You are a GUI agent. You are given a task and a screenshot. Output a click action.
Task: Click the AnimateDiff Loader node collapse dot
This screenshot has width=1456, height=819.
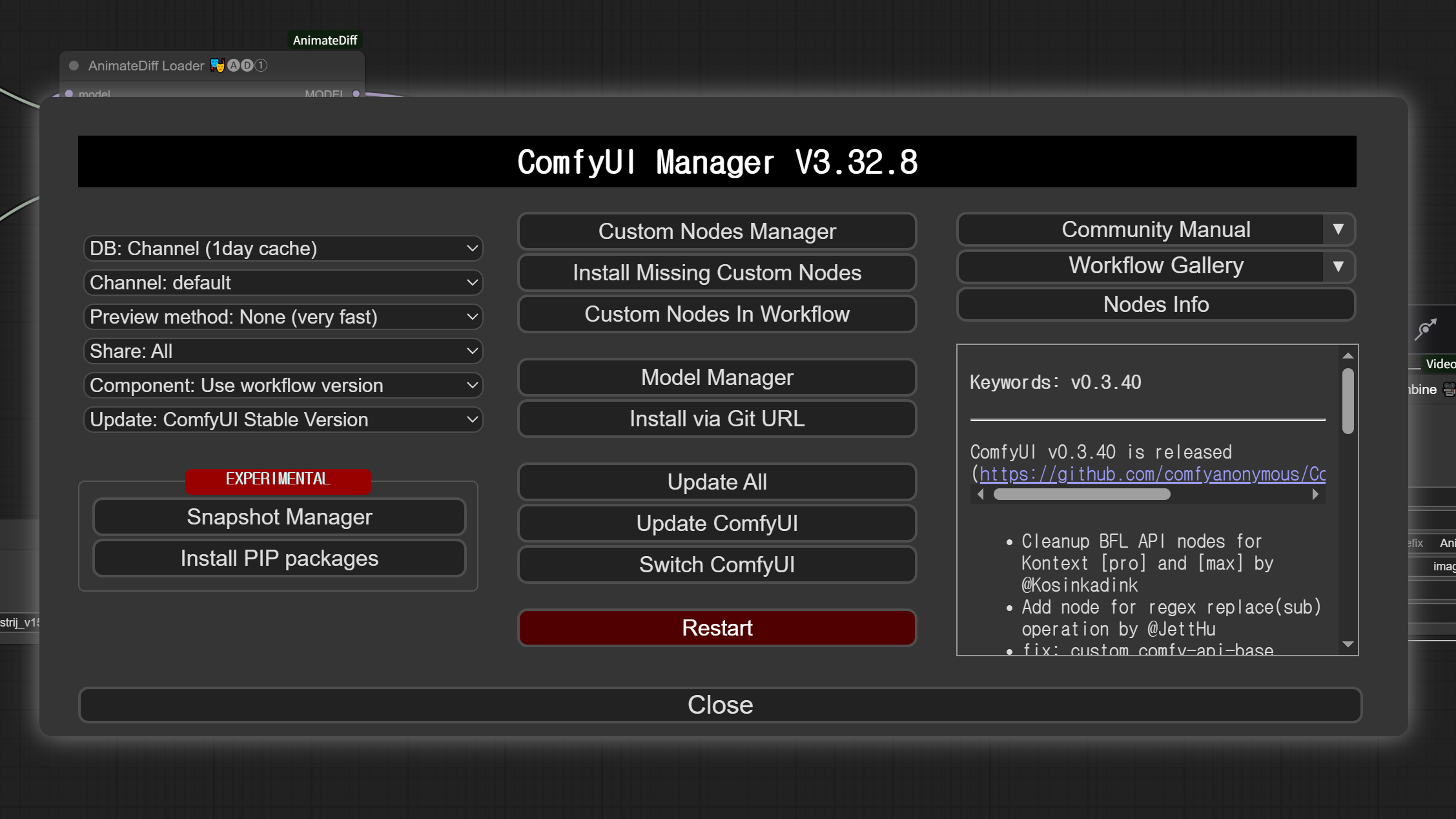tap(74, 65)
